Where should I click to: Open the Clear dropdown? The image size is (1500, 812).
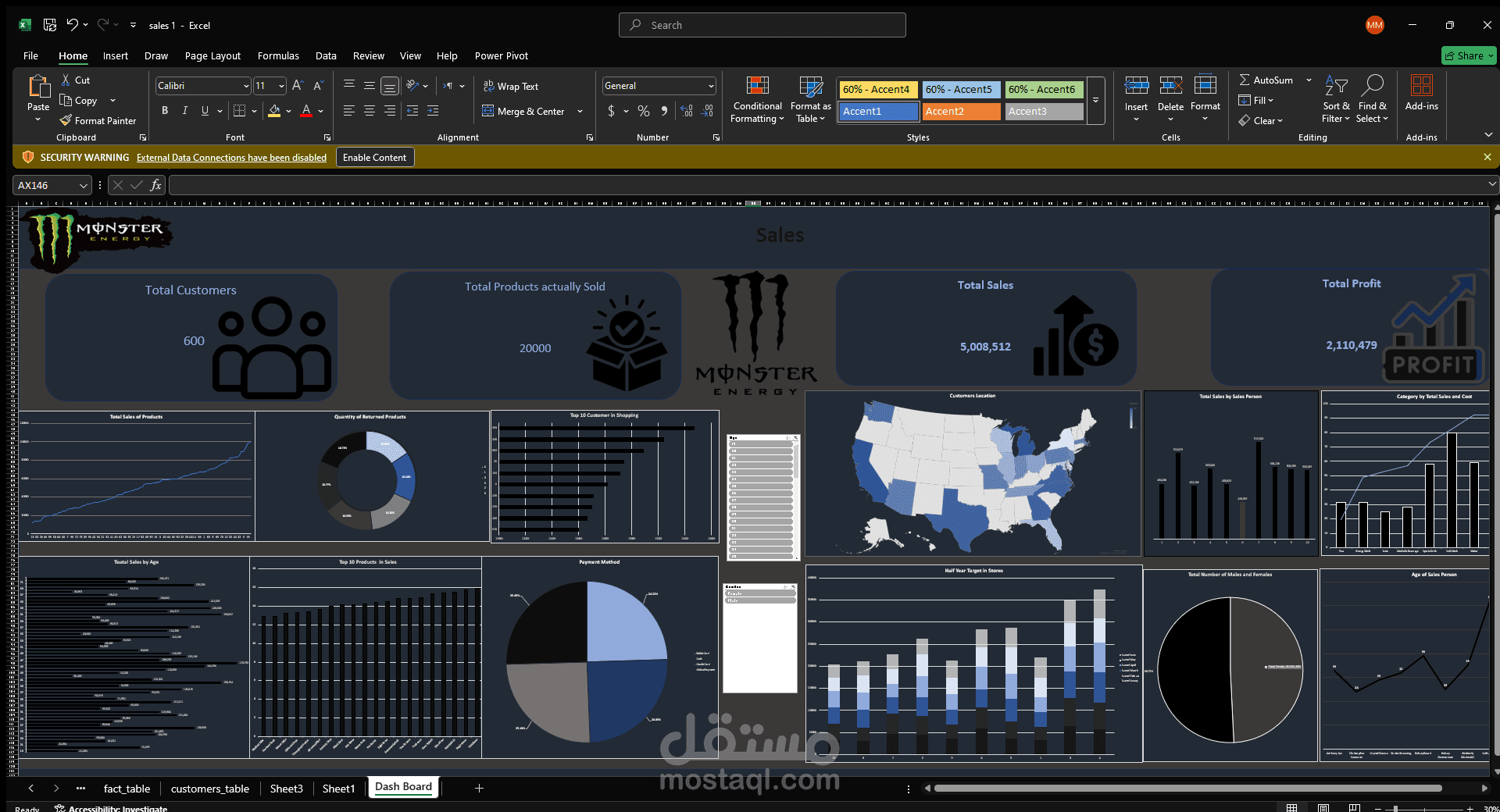click(x=1261, y=120)
